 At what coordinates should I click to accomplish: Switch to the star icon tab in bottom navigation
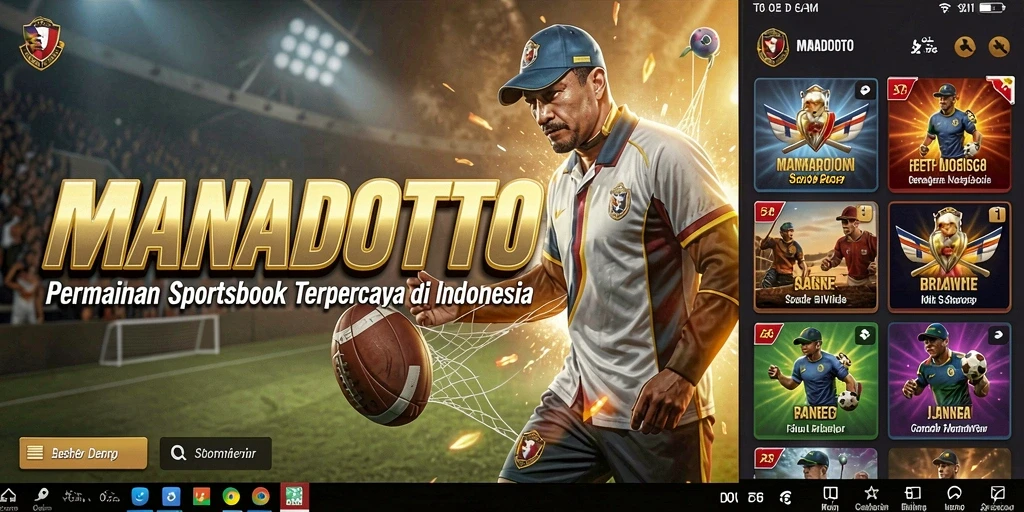pos(871,497)
